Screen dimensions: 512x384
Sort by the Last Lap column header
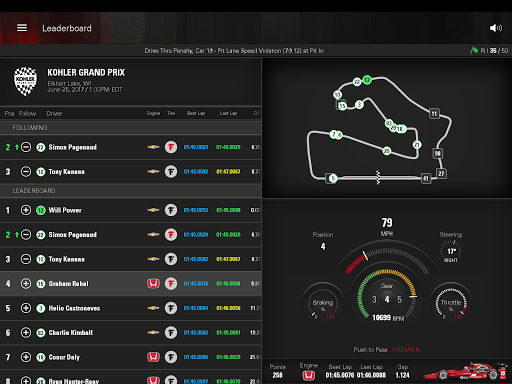(228, 113)
